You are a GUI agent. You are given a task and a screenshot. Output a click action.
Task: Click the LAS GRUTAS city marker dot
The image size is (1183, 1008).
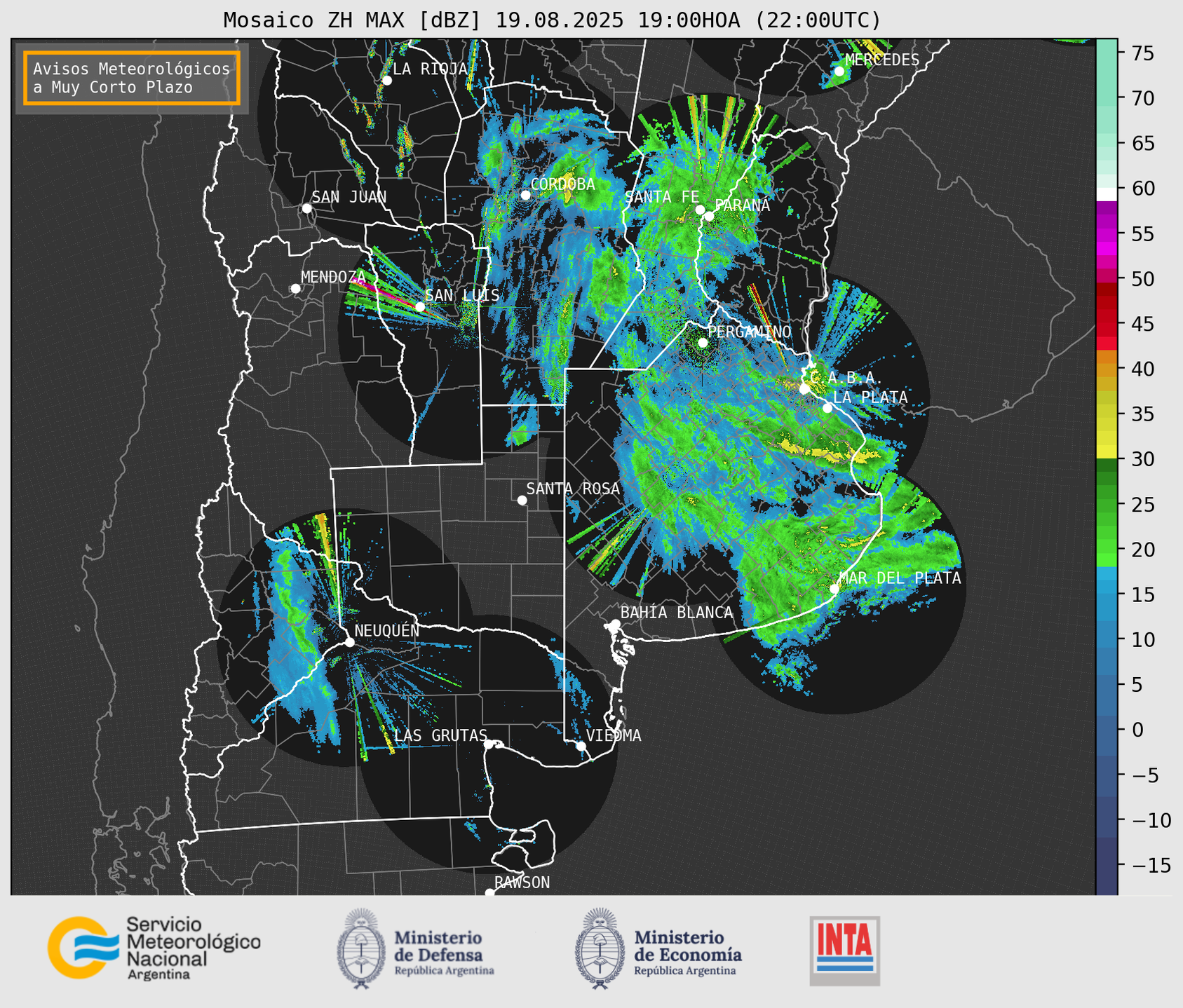point(489,744)
